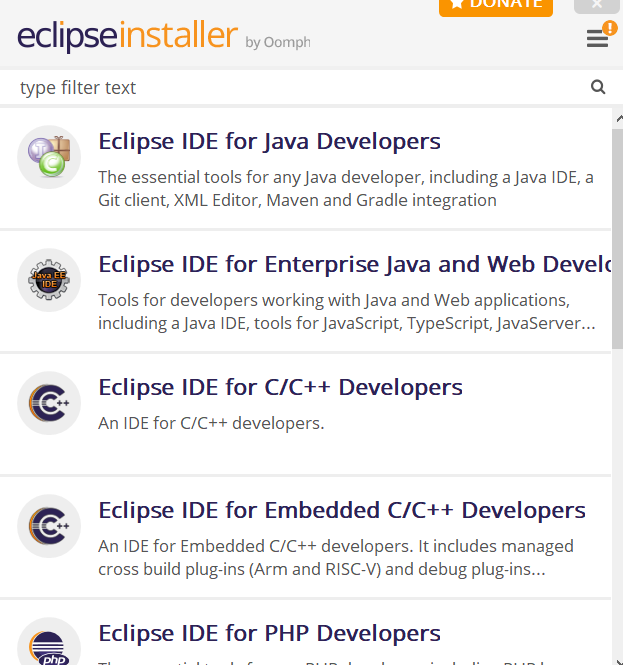Click the DONATE star button
This screenshot has width=623, height=665.
pos(496,6)
